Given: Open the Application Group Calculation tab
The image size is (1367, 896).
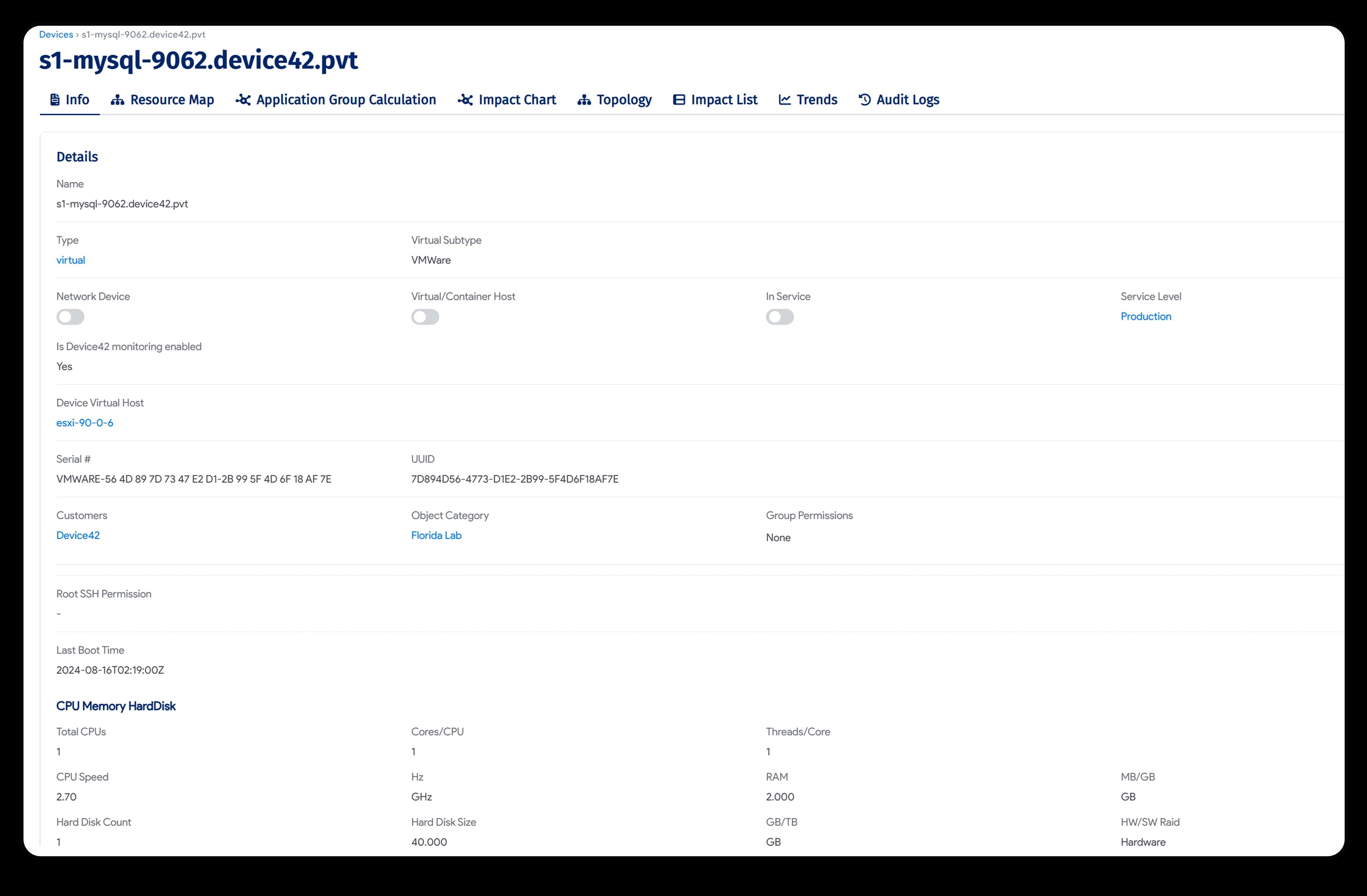Looking at the screenshot, I should tap(335, 100).
